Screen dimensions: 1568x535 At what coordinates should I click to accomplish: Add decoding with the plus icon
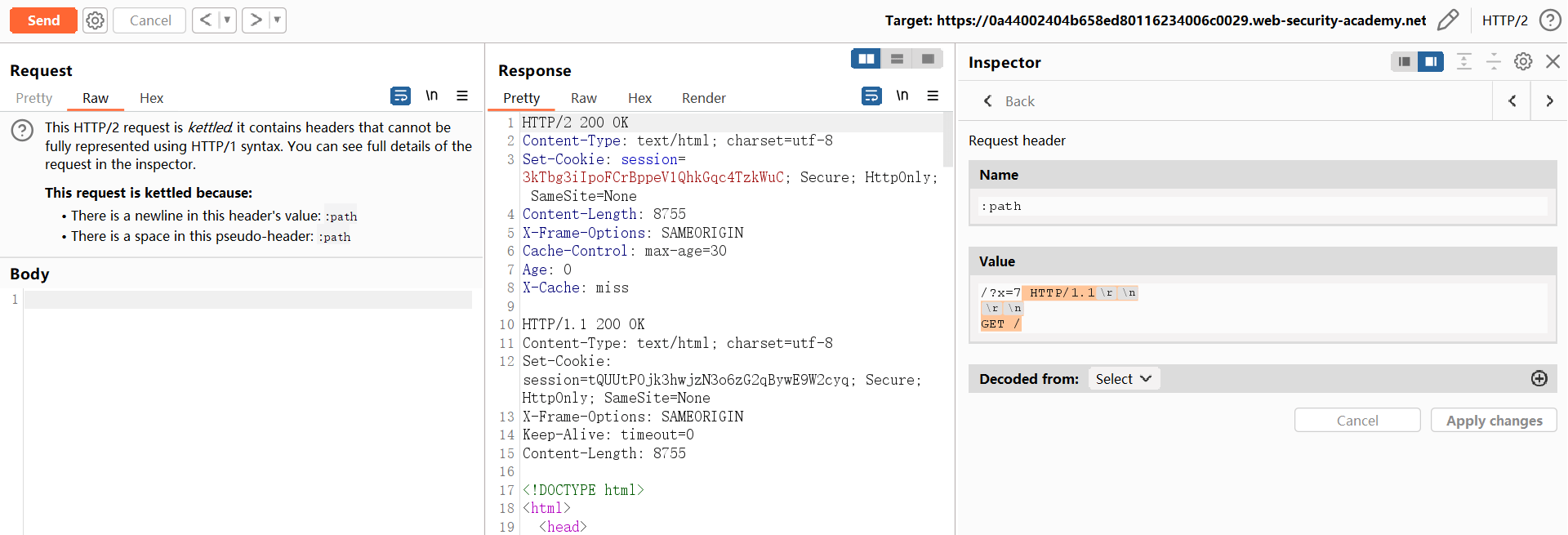(1539, 378)
